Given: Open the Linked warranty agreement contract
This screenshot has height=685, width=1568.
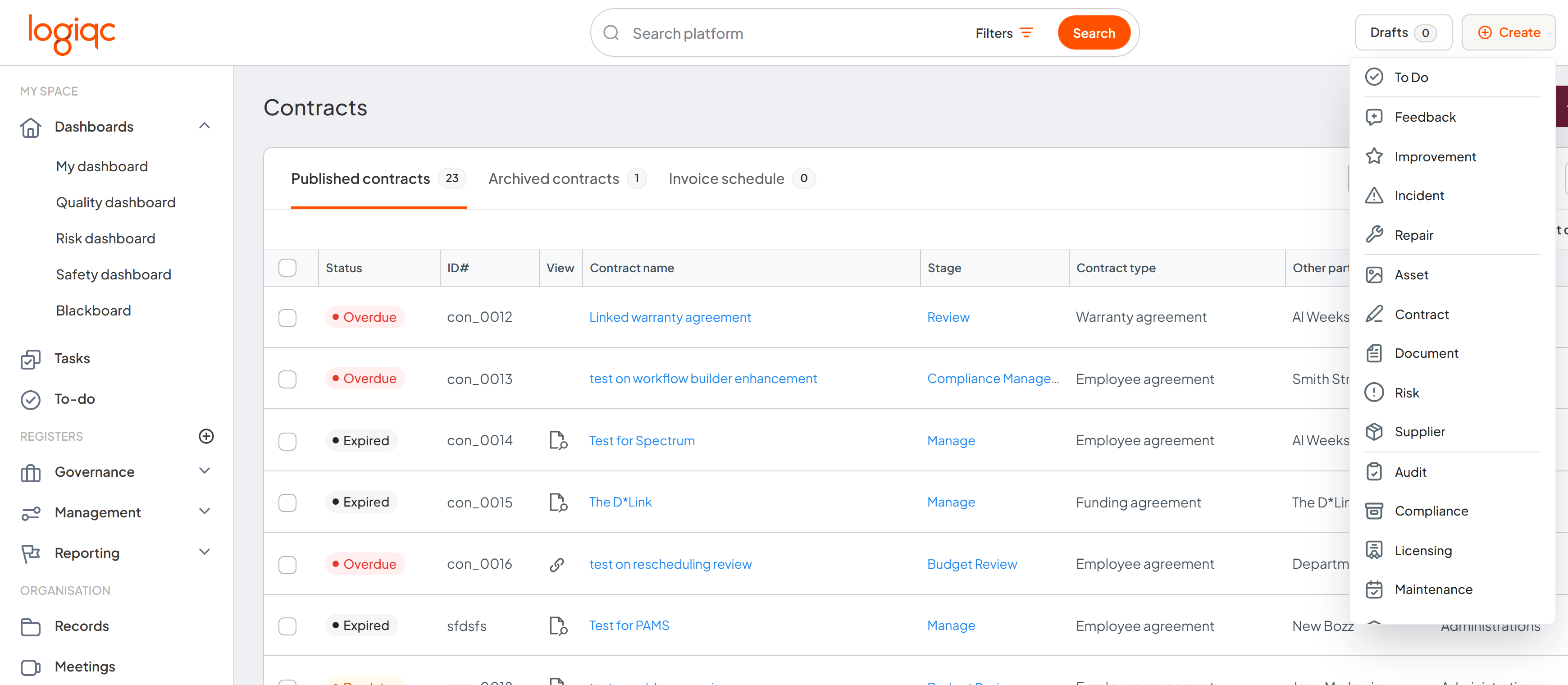Looking at the screenshot, I should pos(670,317).
